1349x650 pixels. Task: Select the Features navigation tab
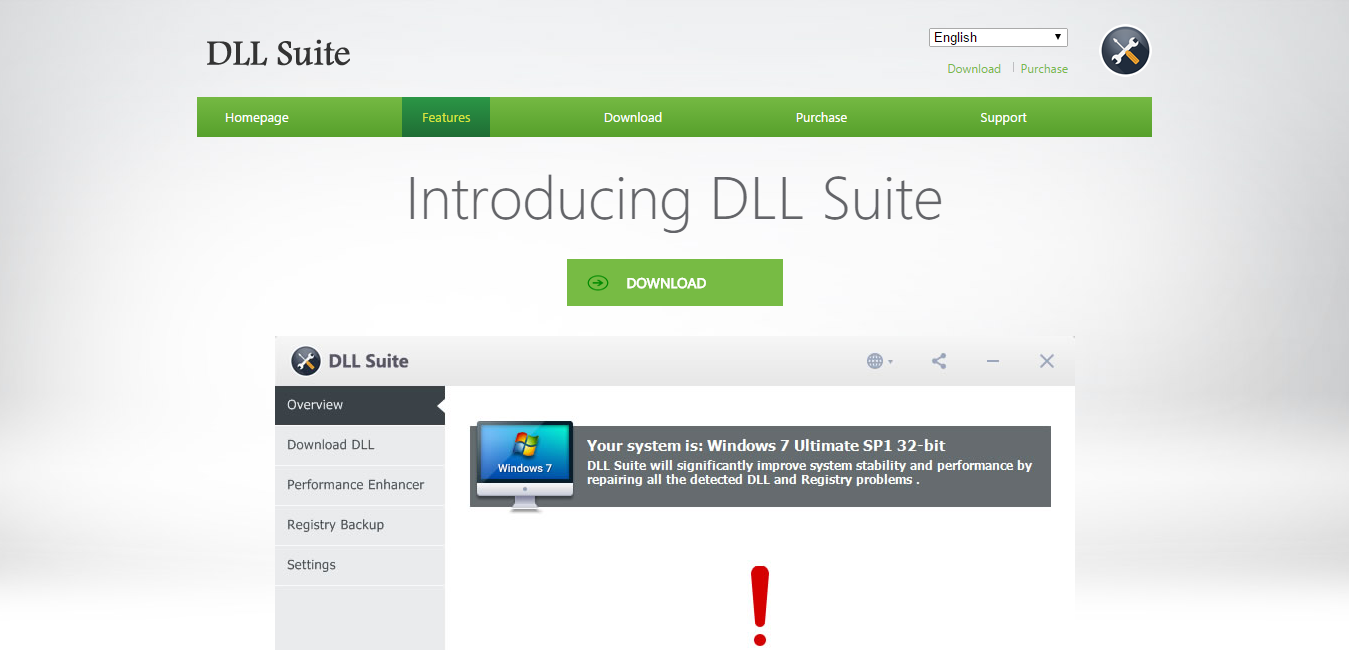click(x=446, y=117)
